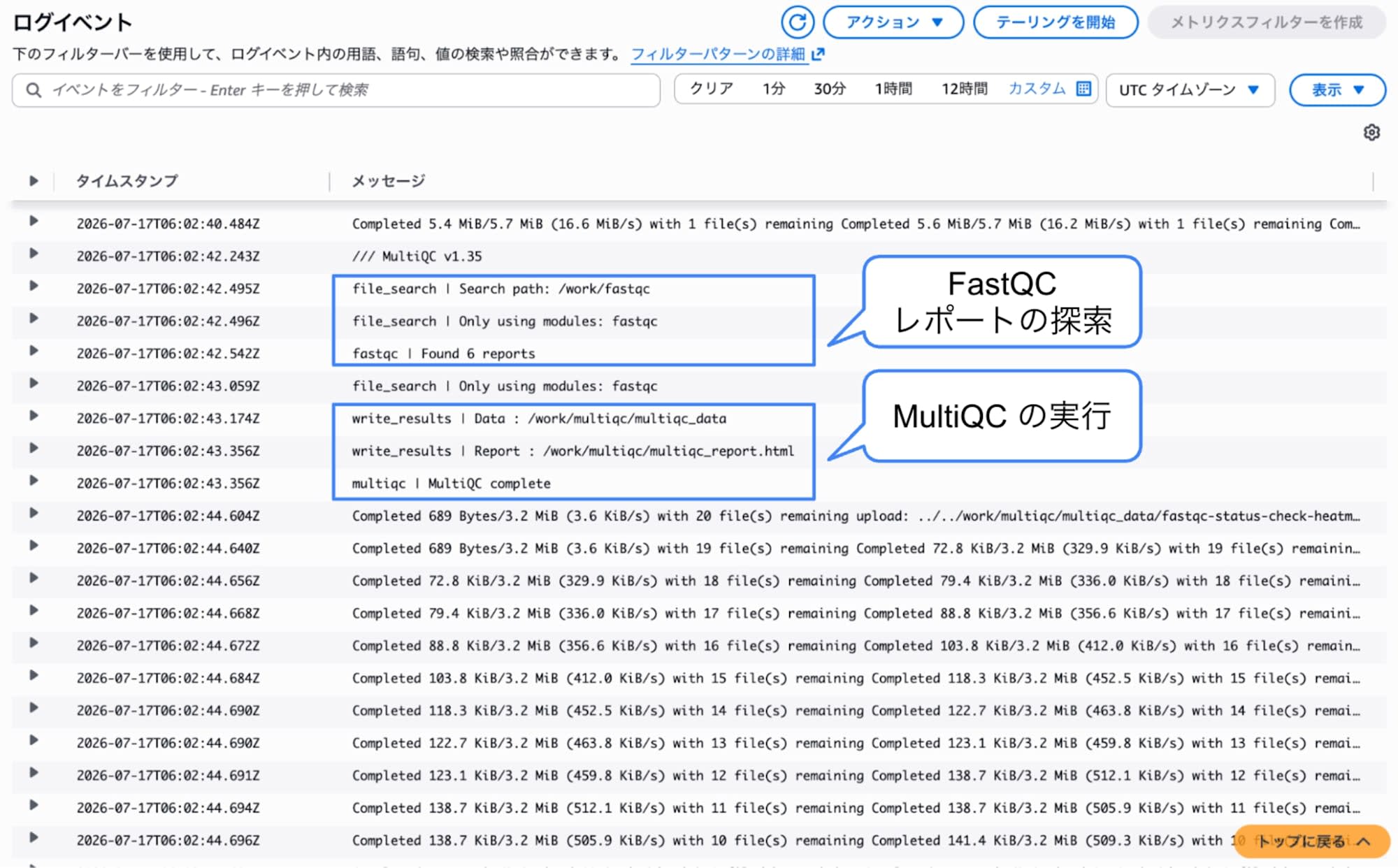Select message 'fastqc | Found 6 reports'
1398x868 pixels.
tap(443, 354)
